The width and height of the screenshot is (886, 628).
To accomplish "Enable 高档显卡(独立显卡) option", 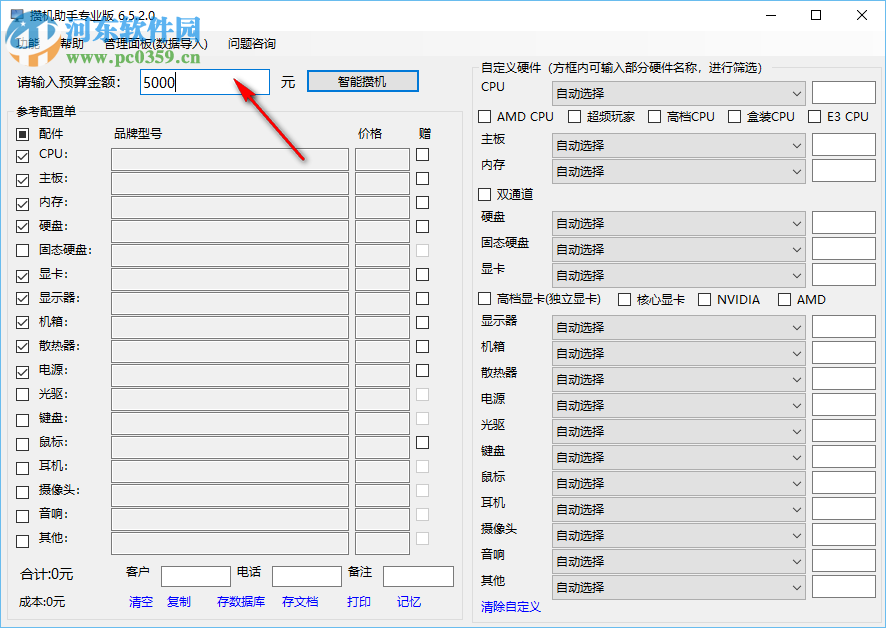I will click(x=483, y=299).
